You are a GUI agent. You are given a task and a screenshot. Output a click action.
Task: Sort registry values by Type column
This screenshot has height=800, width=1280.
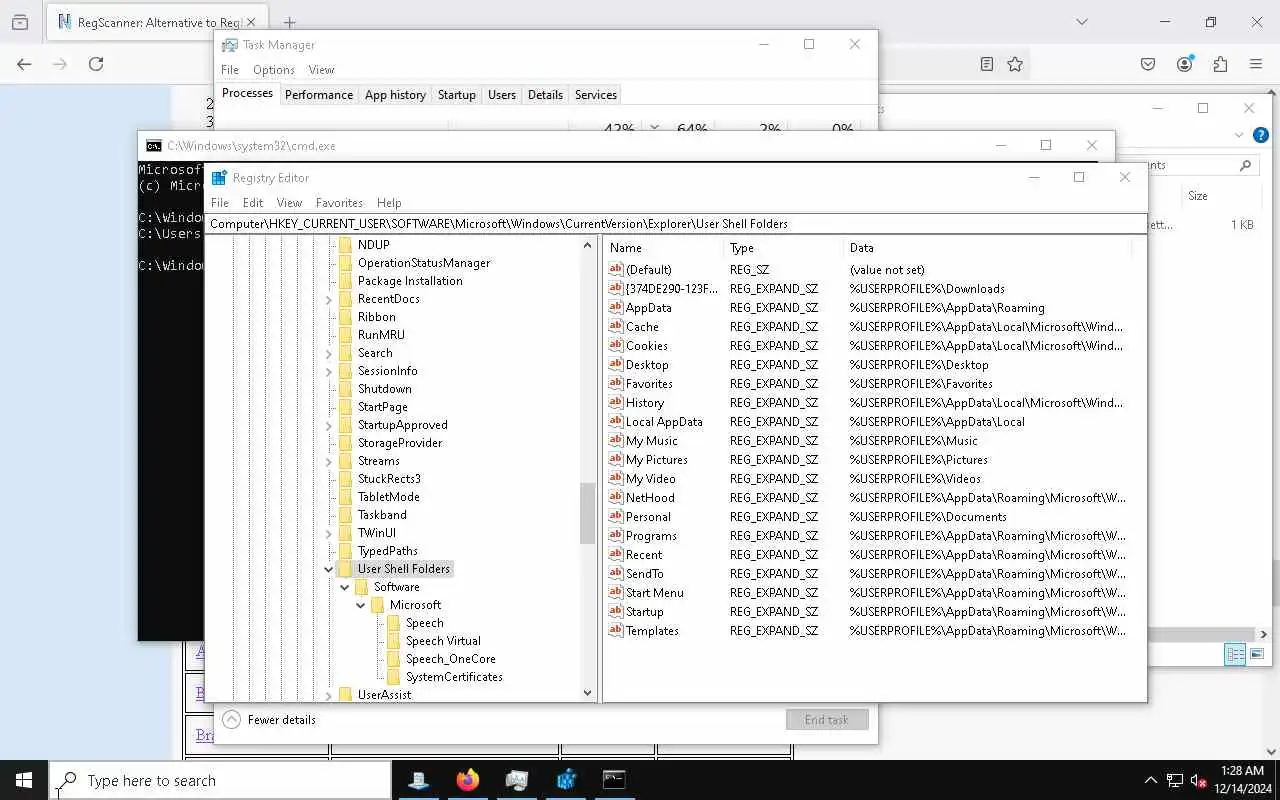[x=783, y=247]
